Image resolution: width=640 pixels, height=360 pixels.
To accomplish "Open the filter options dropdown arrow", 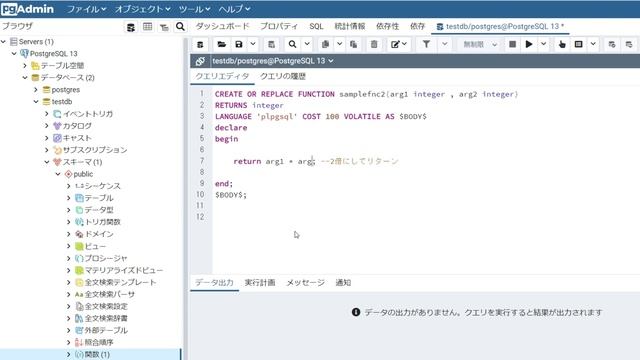I will click(x=444, y=44).
